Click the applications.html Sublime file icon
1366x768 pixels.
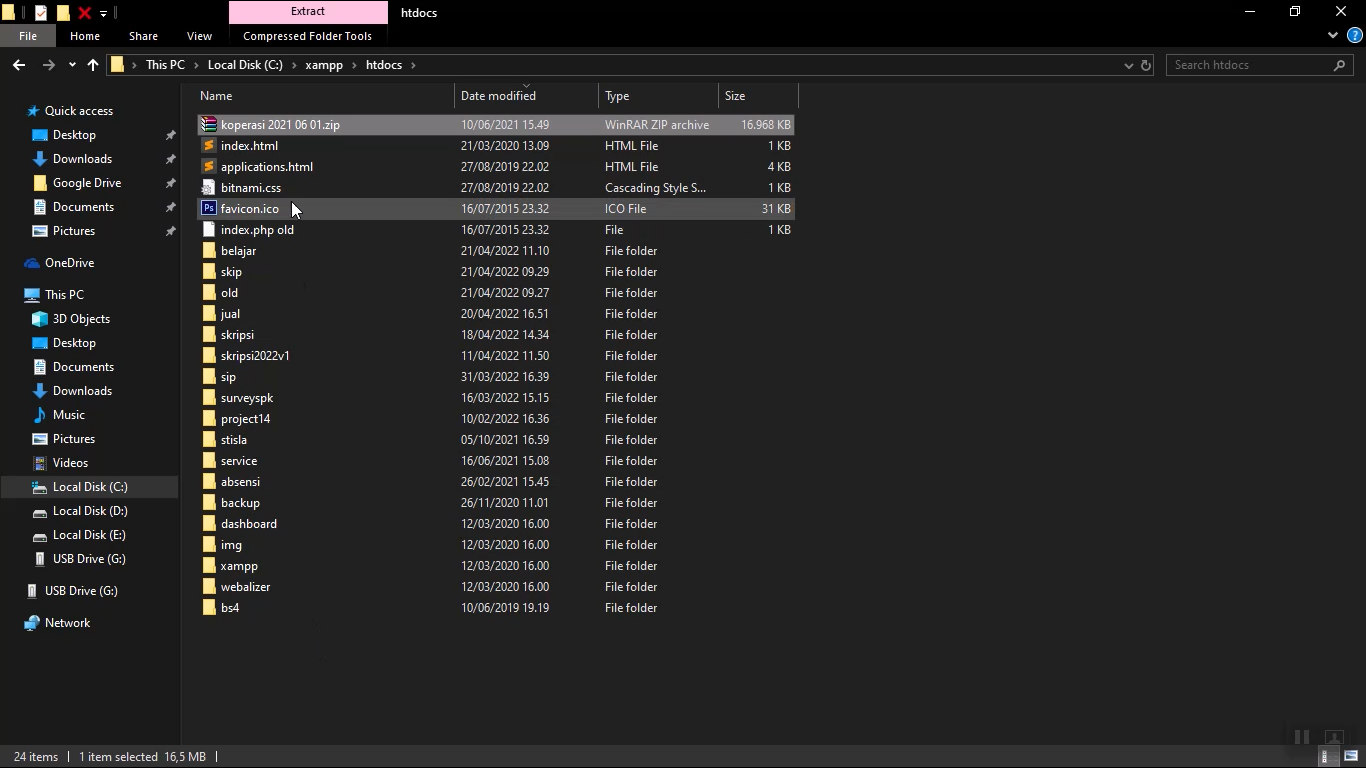click(209, 167)
